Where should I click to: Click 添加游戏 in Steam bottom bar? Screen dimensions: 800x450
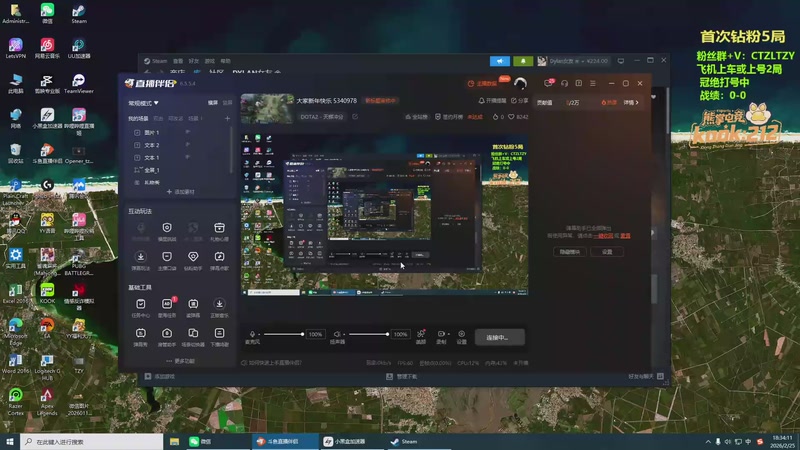pyautogui.click(x=160, y=377)
